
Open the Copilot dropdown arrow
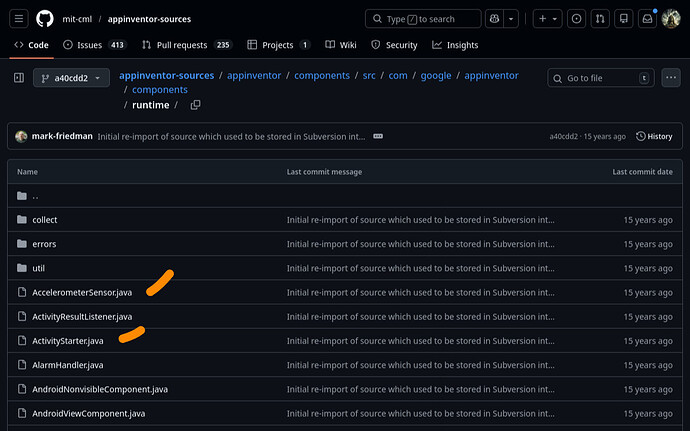(512, 19)
